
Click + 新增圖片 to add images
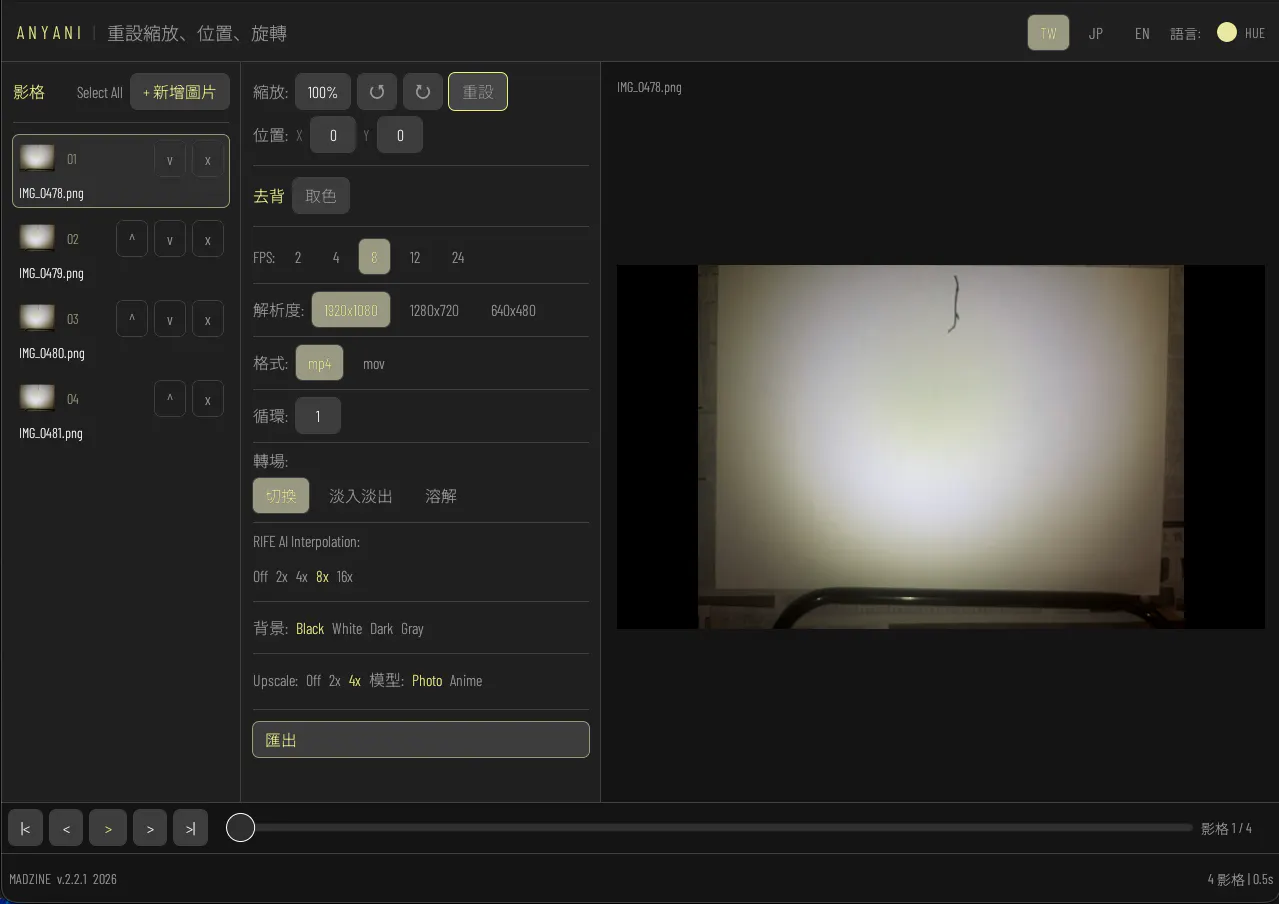pos(180,92)
